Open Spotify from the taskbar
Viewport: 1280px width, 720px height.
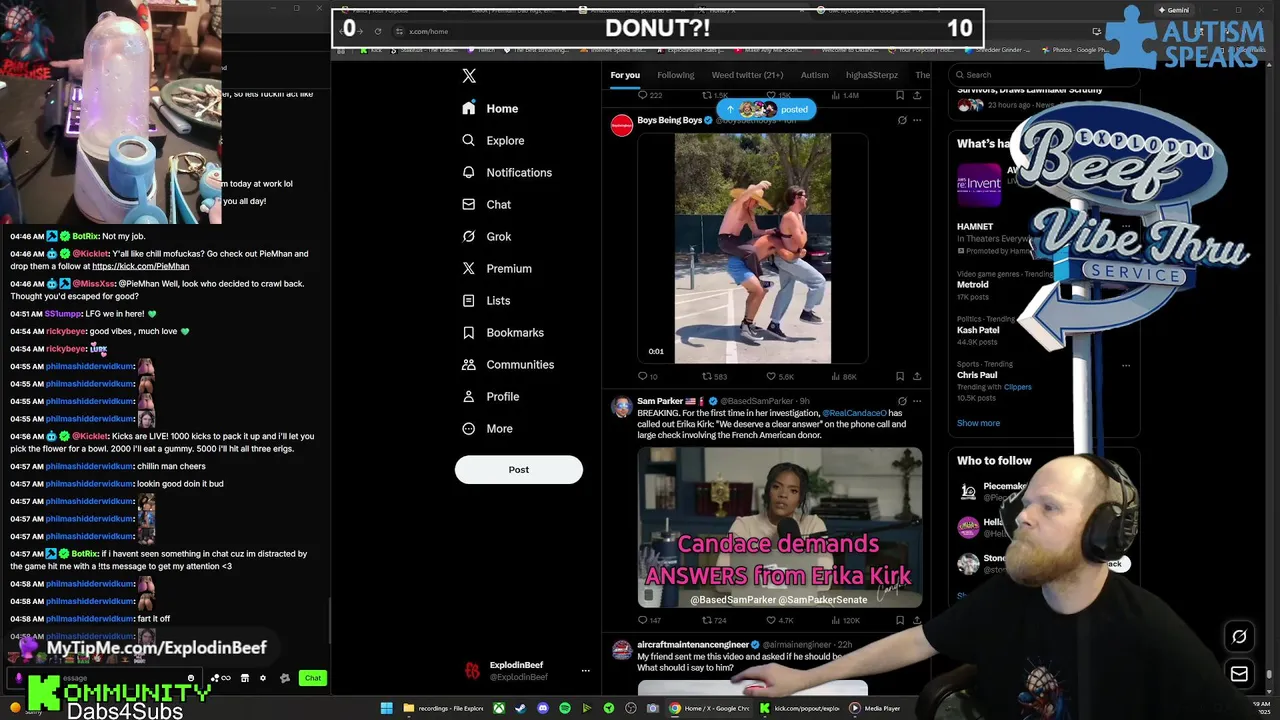coord(565,708)
